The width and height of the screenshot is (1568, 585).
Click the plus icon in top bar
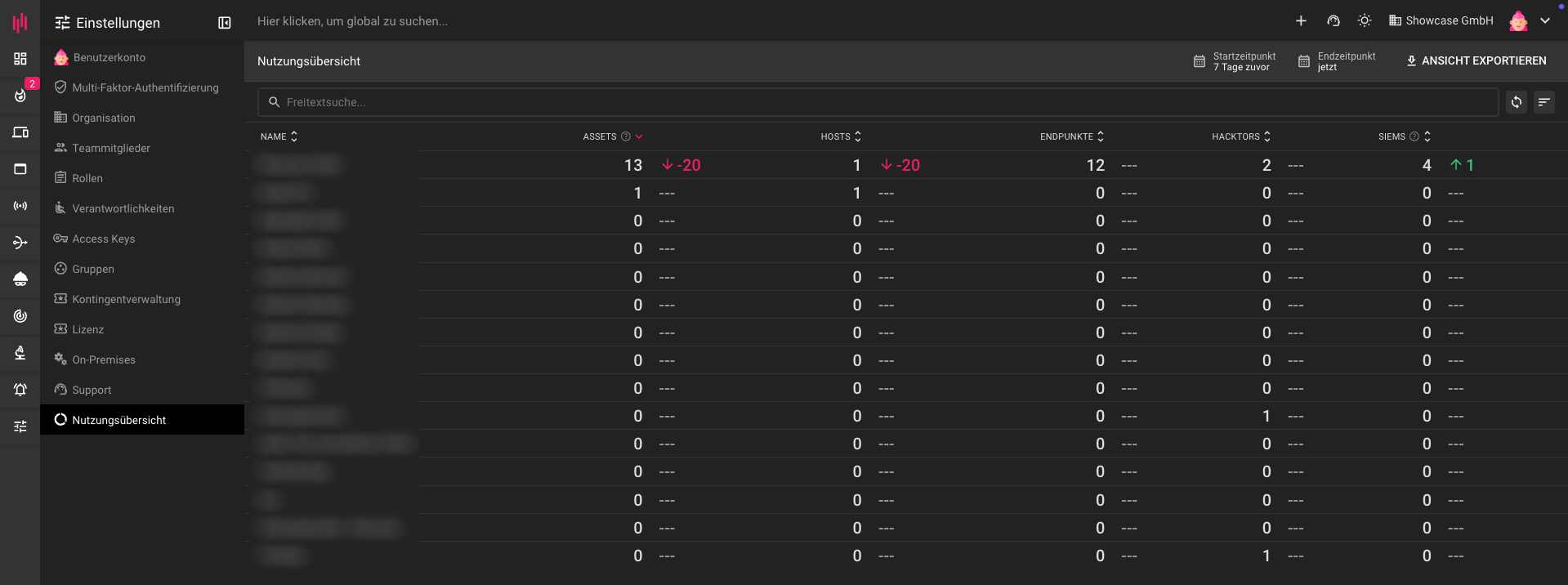[1301, 21]
